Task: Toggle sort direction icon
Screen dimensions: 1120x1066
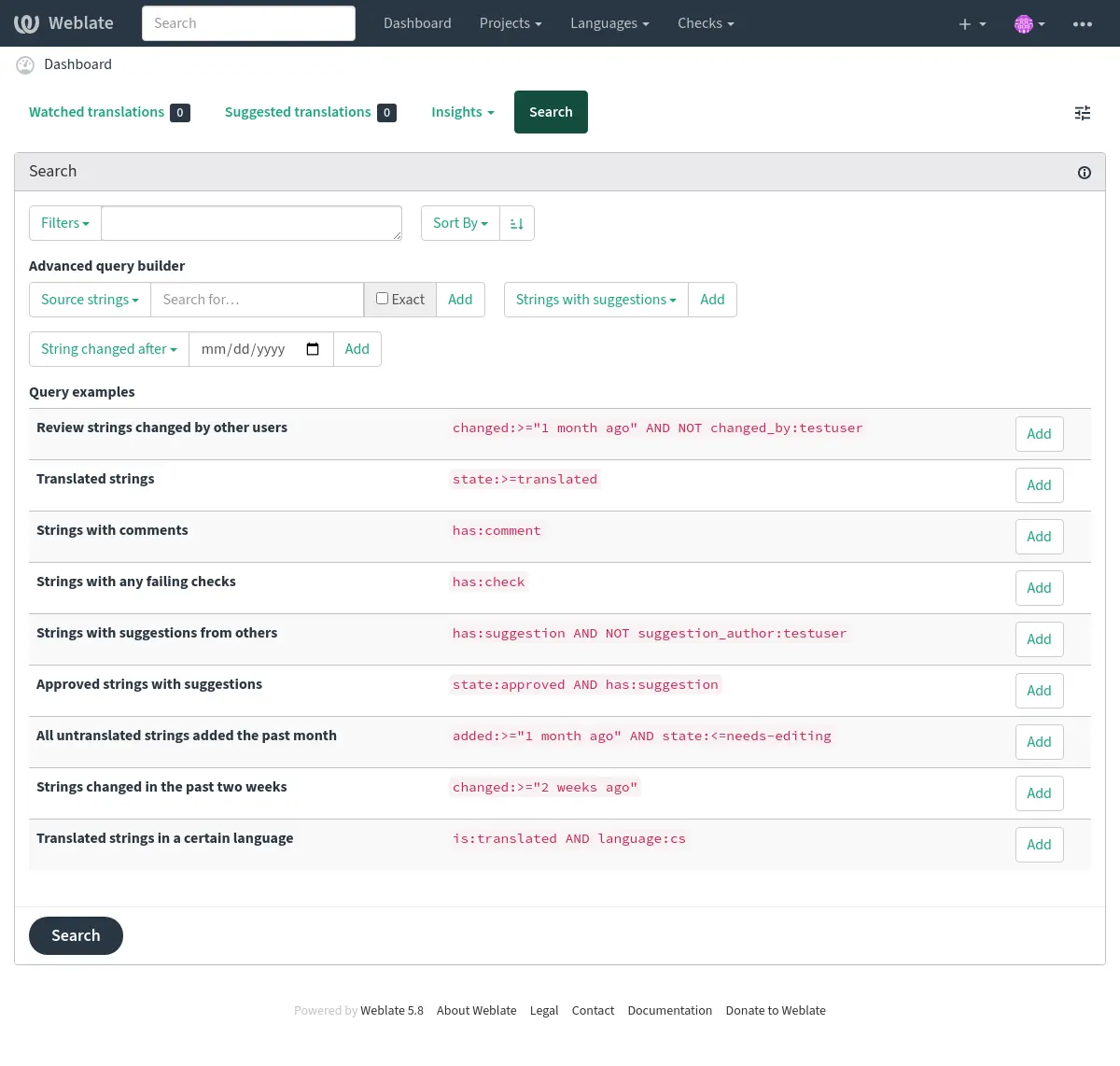Action: 517,223
